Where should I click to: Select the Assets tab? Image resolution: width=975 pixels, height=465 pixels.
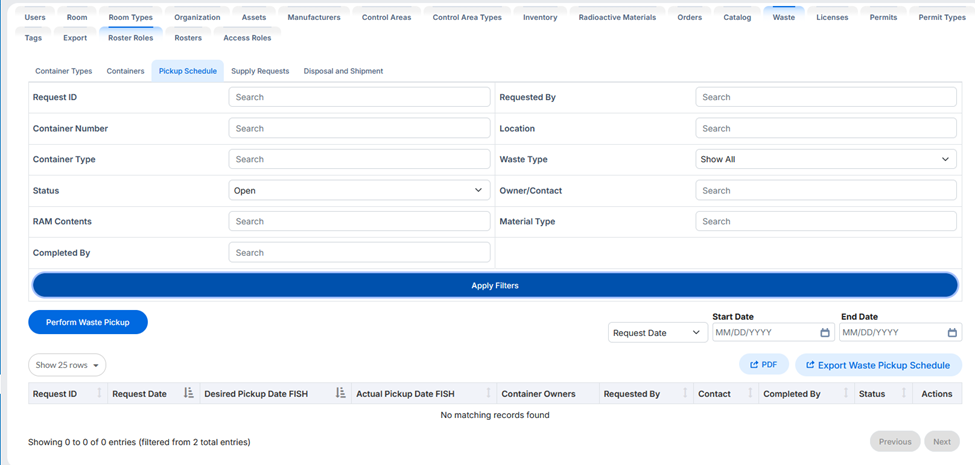click(254, 17)
